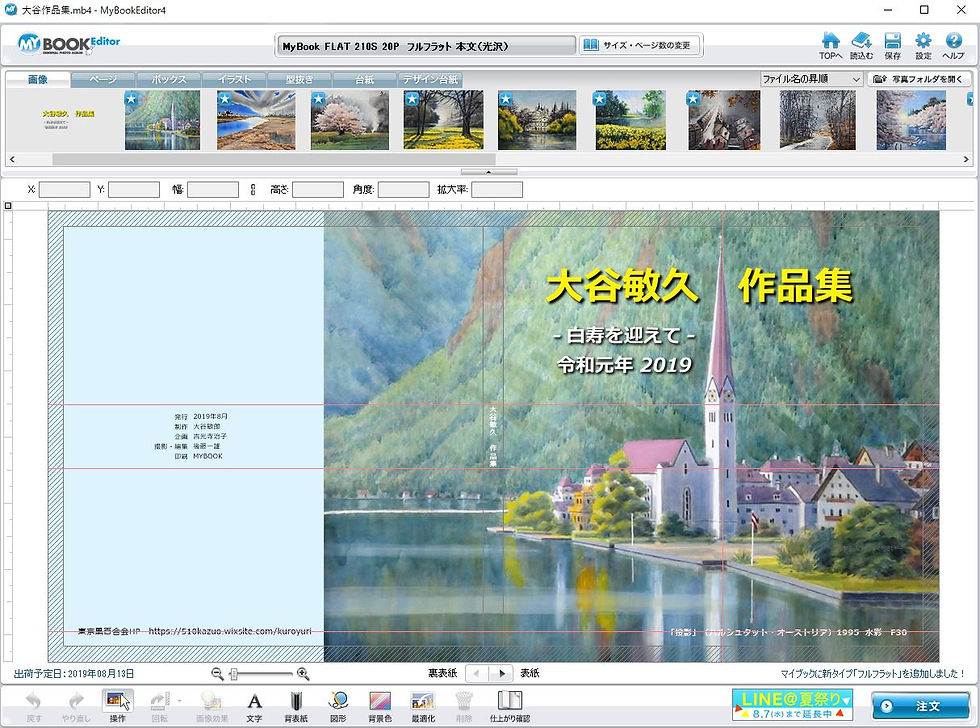Image resolution: width=980 pixels, height=728 pixels.
Task: Click the 注文 order button
Action: [920, 706]
